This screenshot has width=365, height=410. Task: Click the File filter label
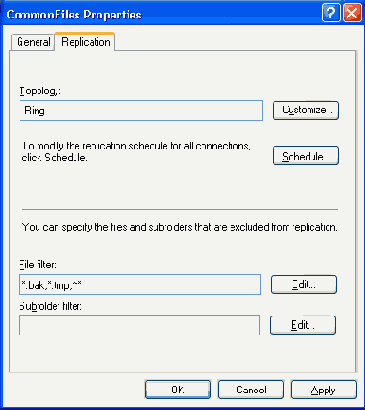(x=38, y=265)
